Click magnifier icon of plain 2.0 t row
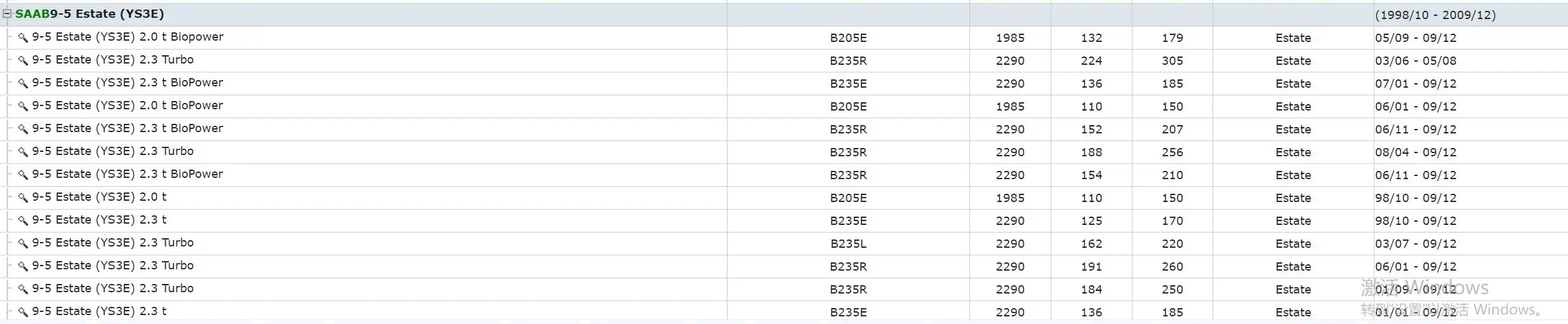 [23, 198]
